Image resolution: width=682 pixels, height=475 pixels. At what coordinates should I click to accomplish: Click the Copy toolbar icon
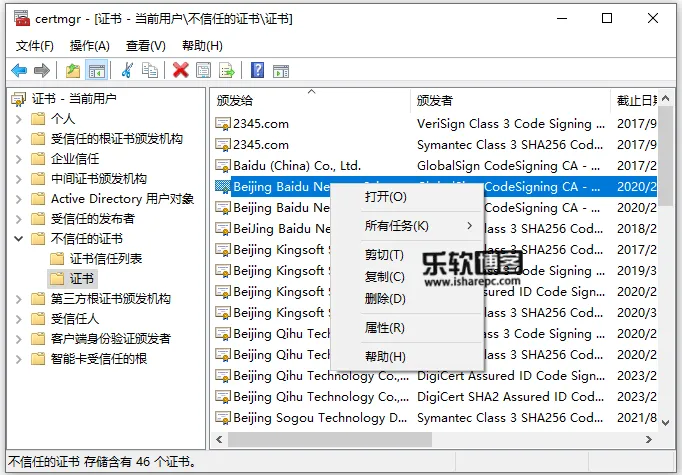click(150, 70)
